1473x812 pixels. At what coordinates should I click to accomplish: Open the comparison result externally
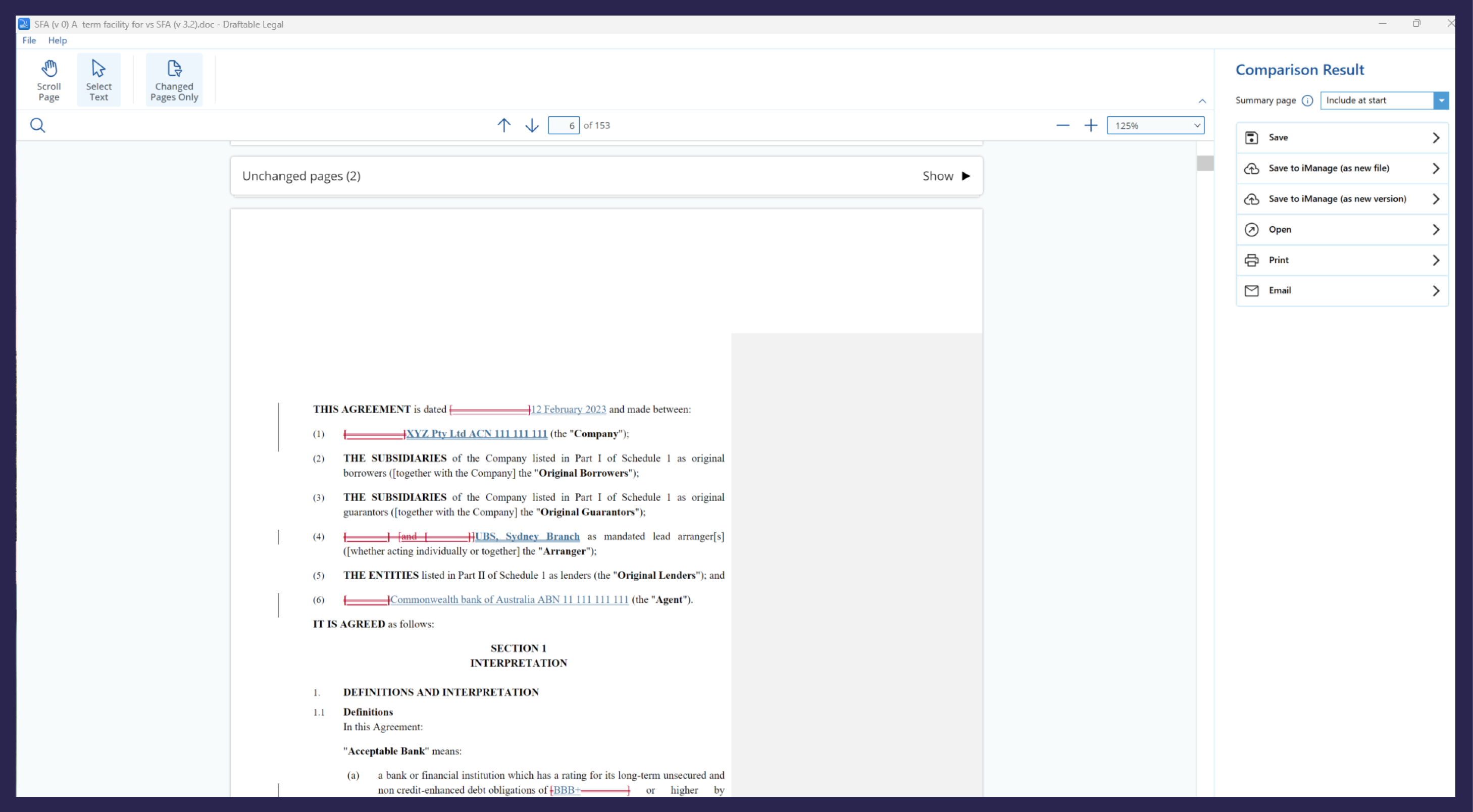(1342, 229)
